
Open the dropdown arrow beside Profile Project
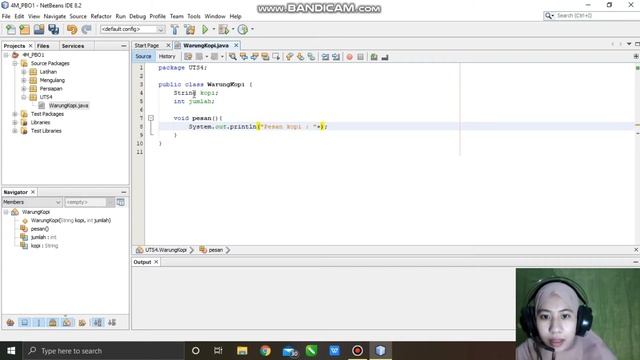(252, 29)
